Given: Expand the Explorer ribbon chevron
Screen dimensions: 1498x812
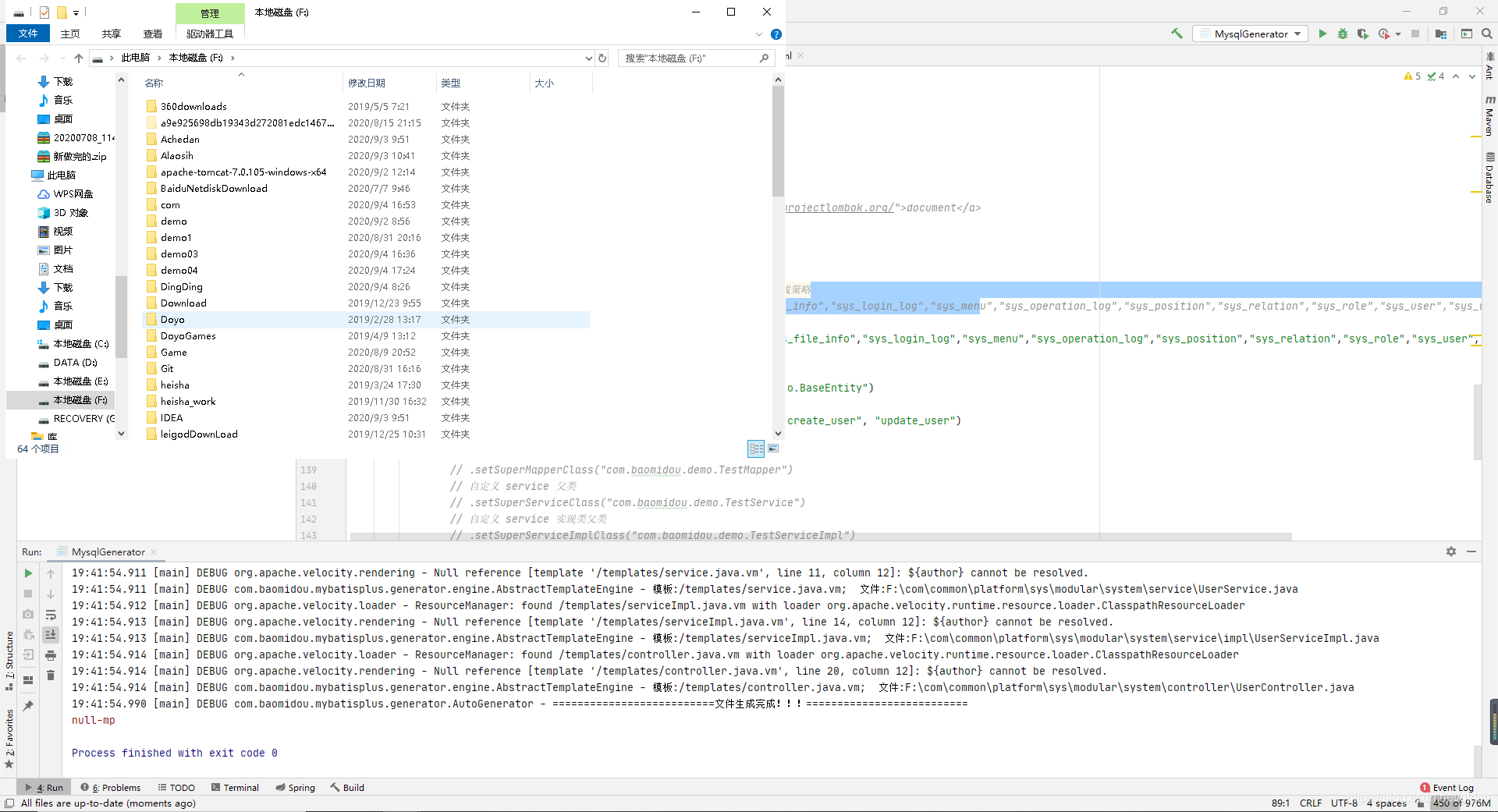Looking at the screenshot, I should 759,34.
